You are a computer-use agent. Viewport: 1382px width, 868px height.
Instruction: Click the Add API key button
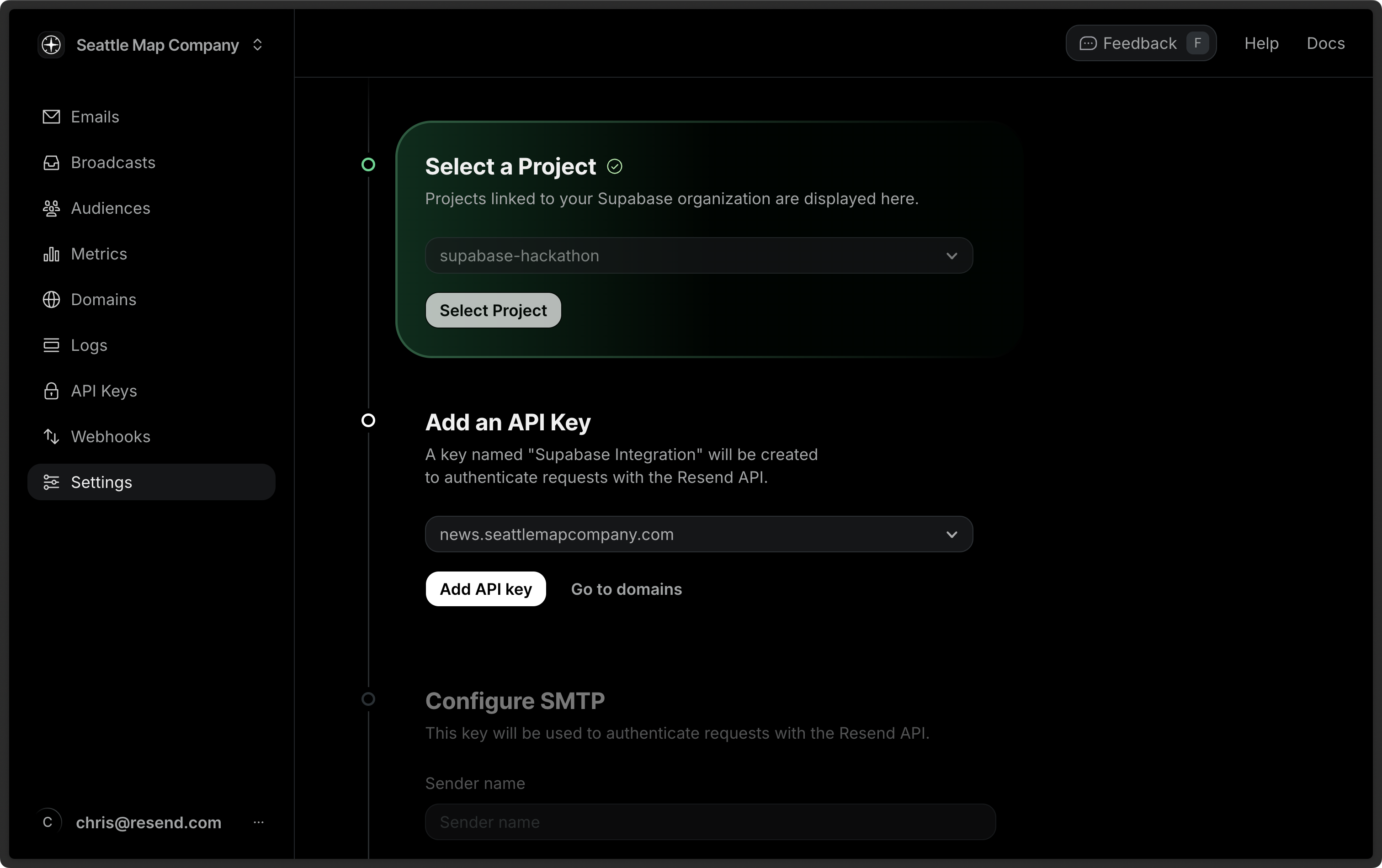click(x=485, y=589)
